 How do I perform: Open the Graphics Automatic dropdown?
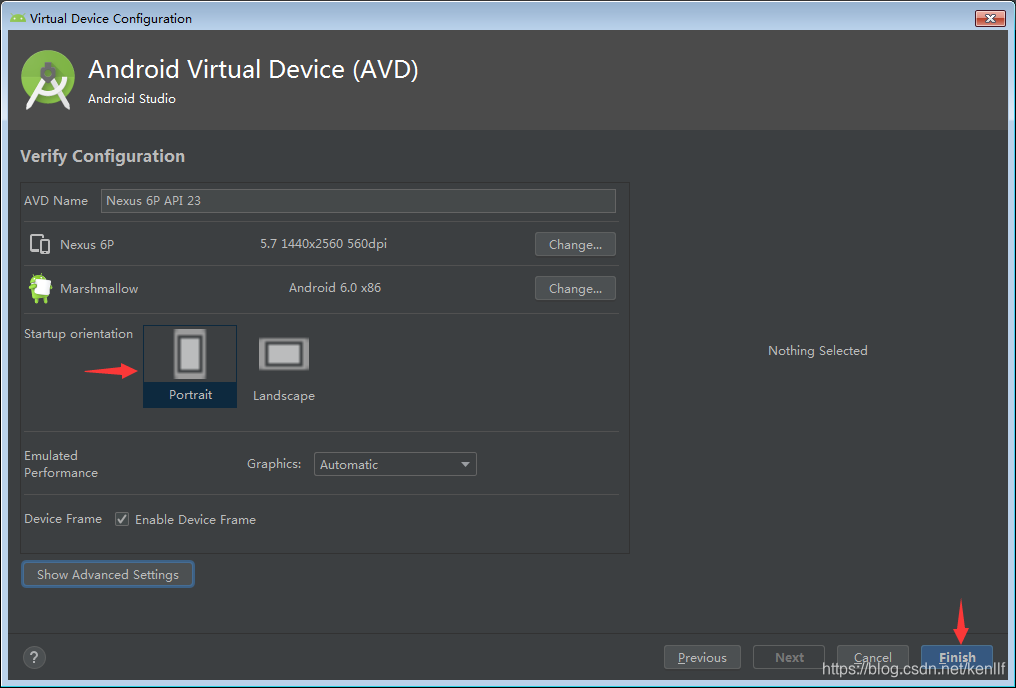point(395,464)
